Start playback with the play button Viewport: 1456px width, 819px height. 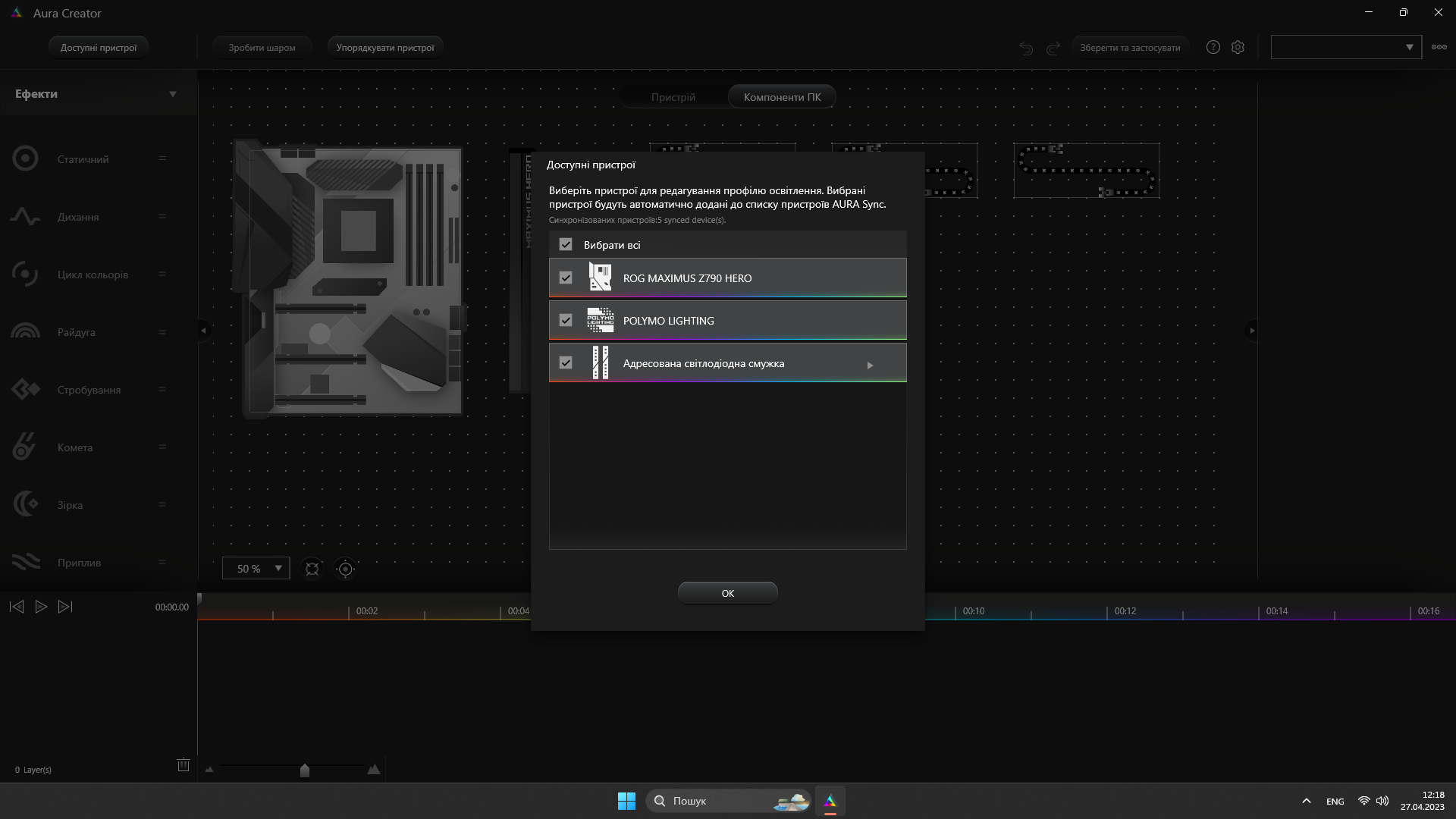pyautogui.click(x=42, y=607)
